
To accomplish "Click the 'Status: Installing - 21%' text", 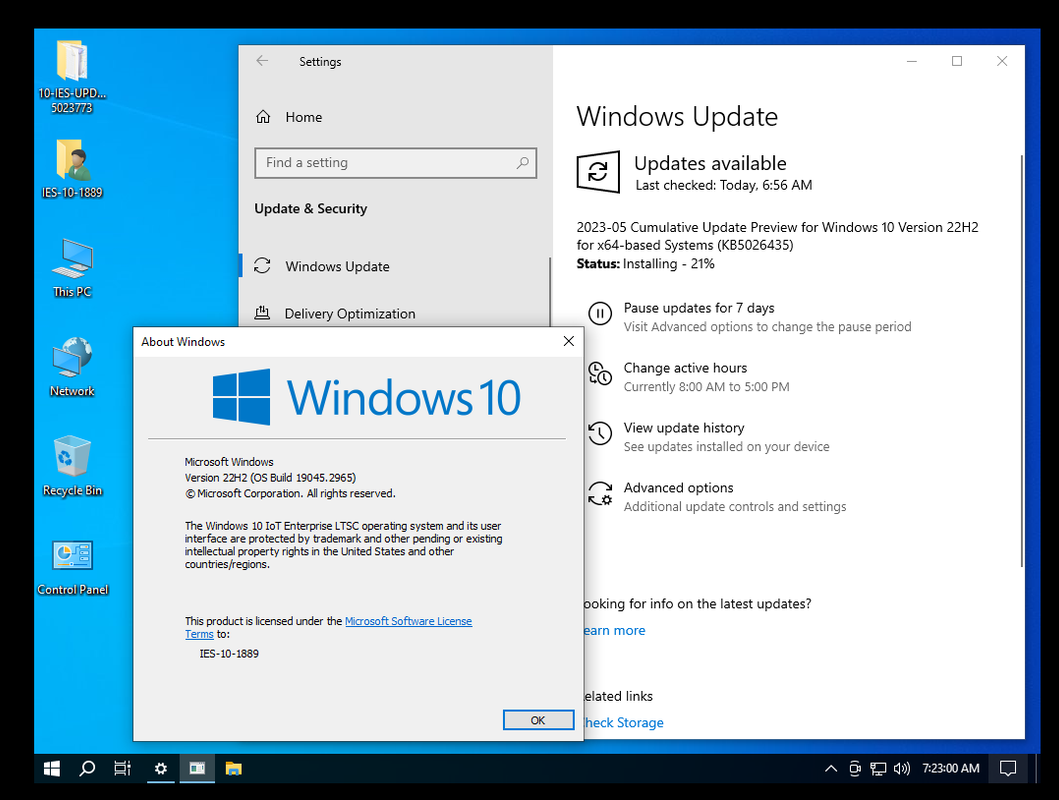I will [x=646, y=264].
